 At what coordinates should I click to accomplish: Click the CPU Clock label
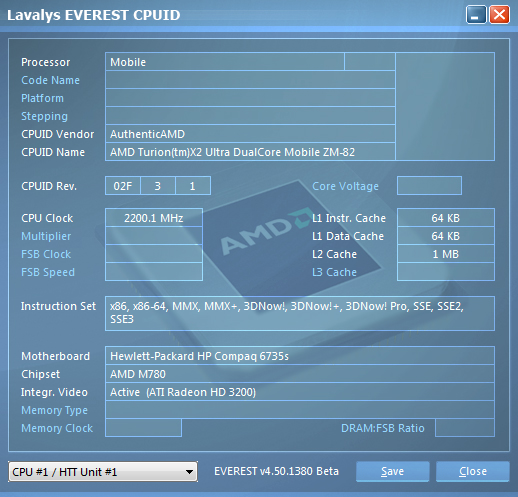47,218
